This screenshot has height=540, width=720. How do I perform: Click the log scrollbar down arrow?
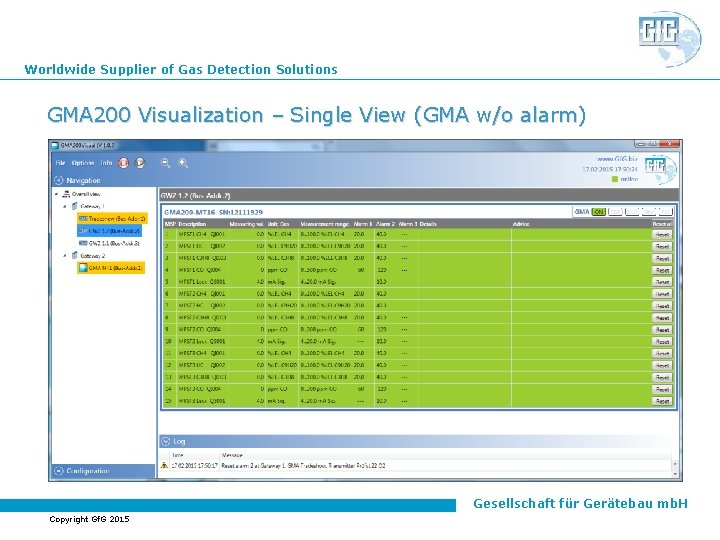675,474
